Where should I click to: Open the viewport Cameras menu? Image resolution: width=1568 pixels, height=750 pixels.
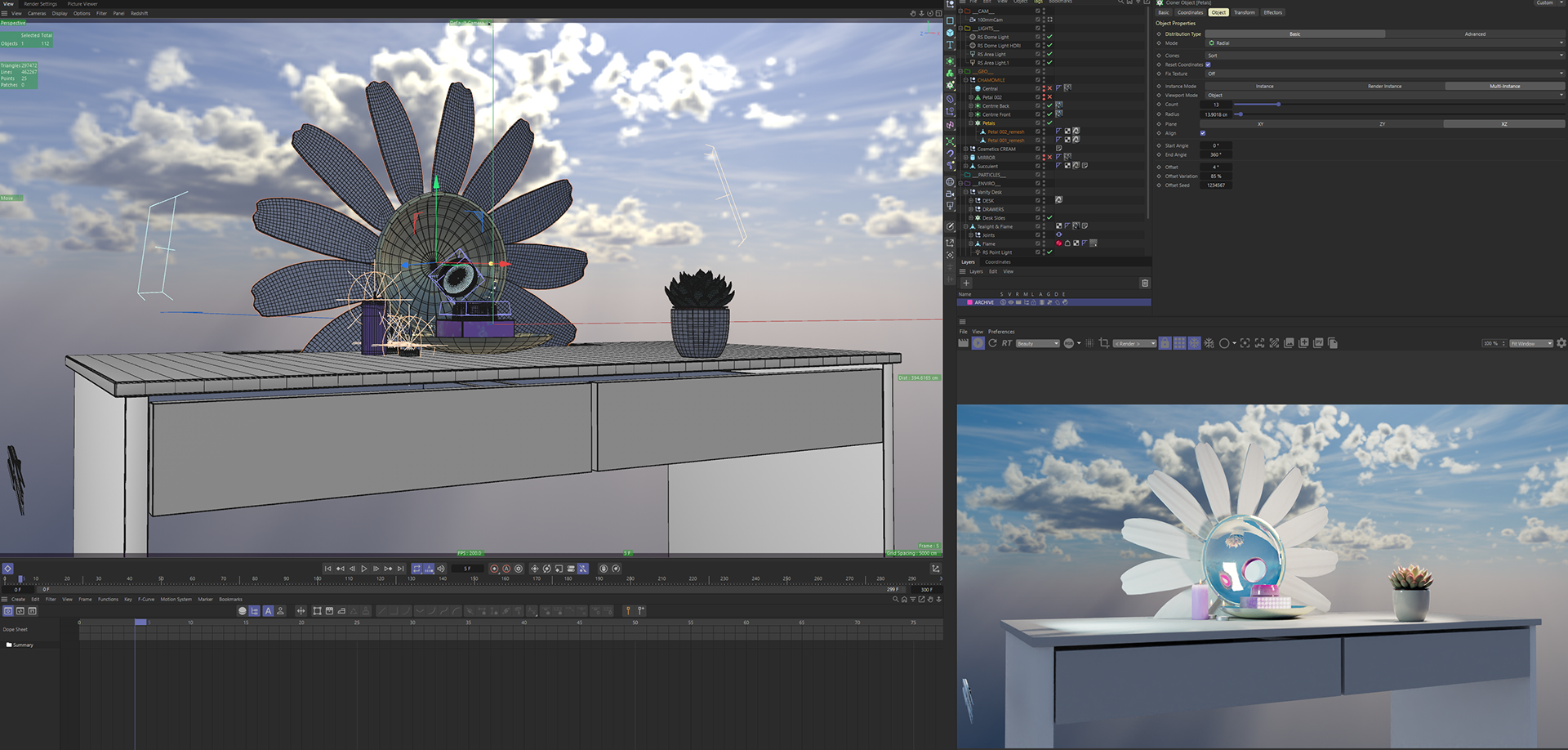point(37,13)
